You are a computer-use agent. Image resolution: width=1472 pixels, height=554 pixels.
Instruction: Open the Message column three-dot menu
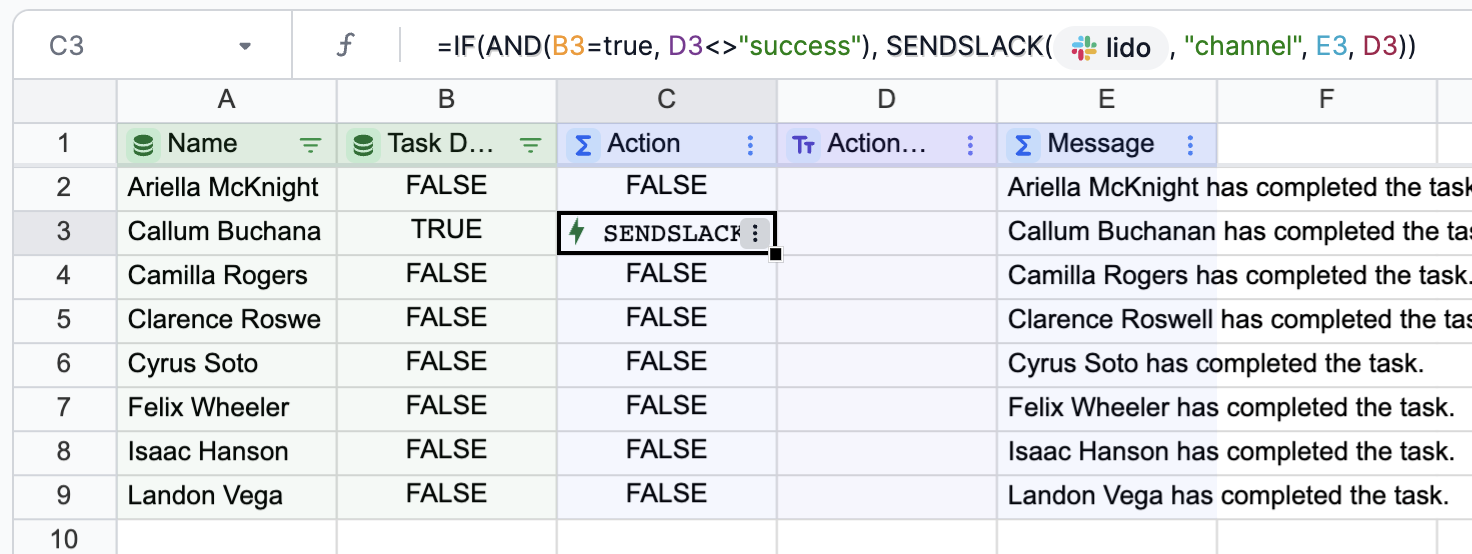[x=1190, y=145]
